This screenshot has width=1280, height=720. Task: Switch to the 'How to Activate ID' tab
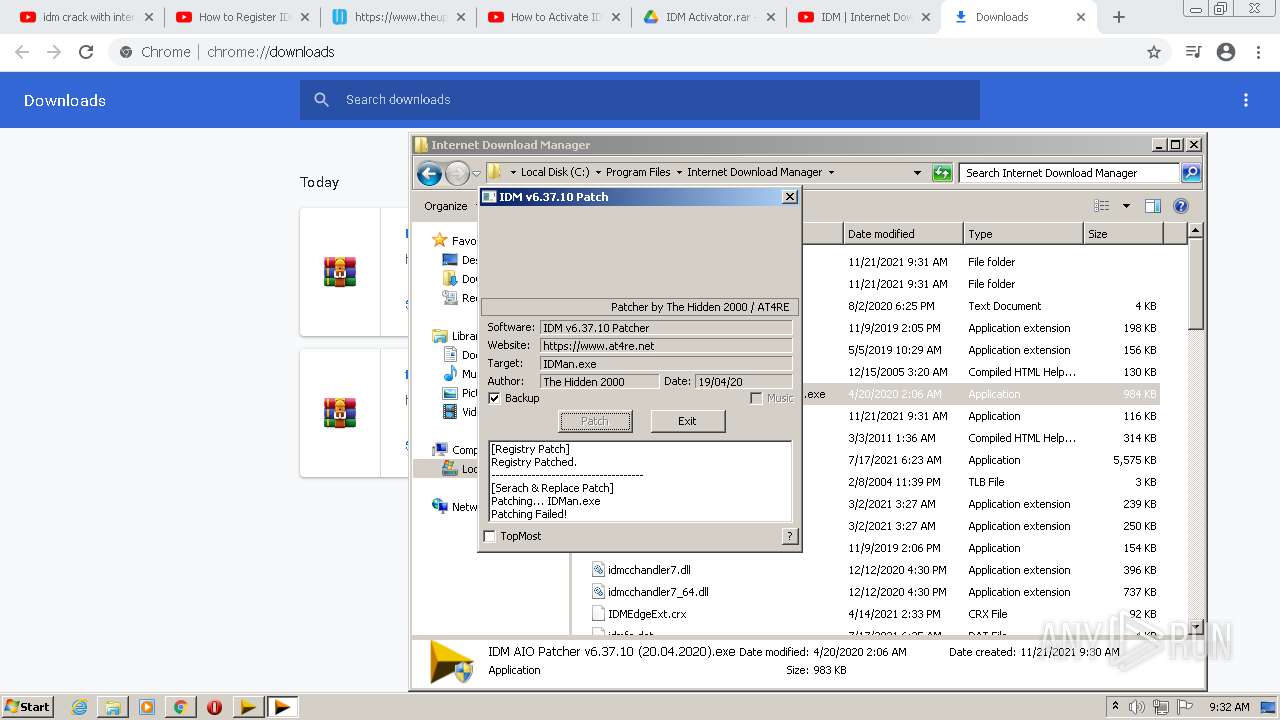(x=553, y=17)
